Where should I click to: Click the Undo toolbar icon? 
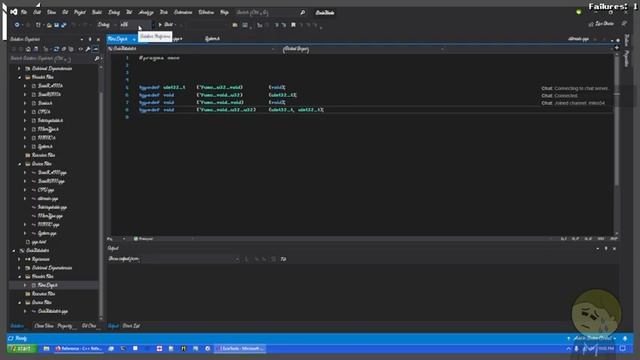74,25
